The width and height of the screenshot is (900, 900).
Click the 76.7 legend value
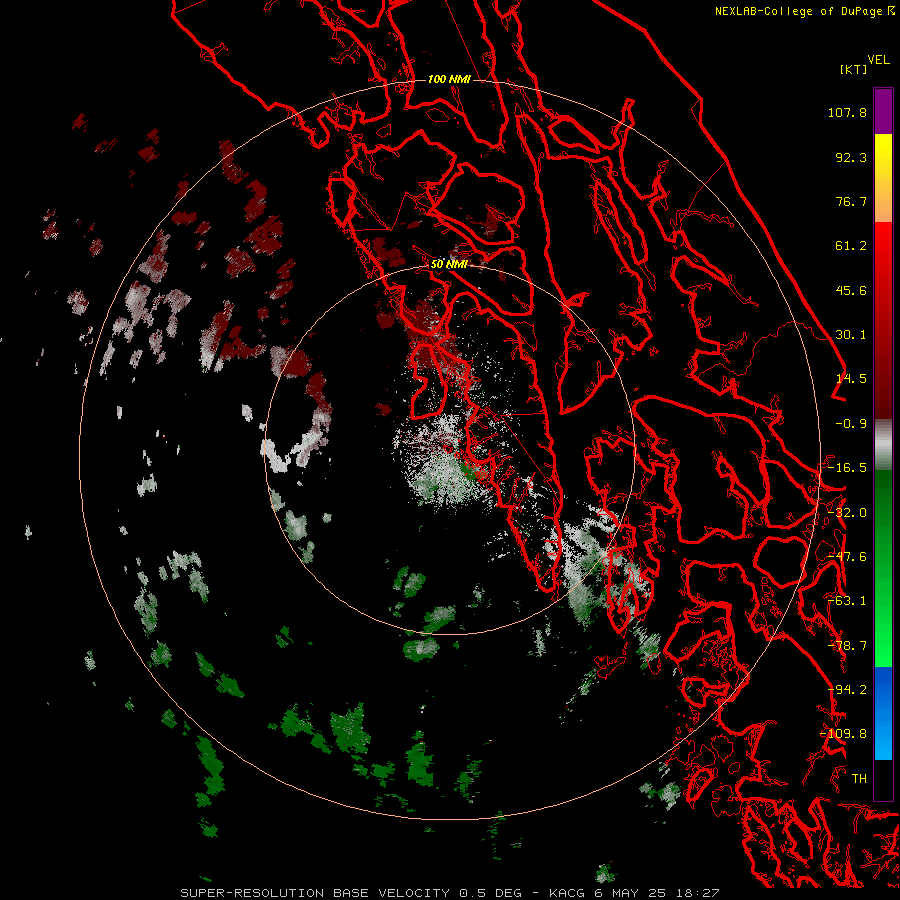851,201
